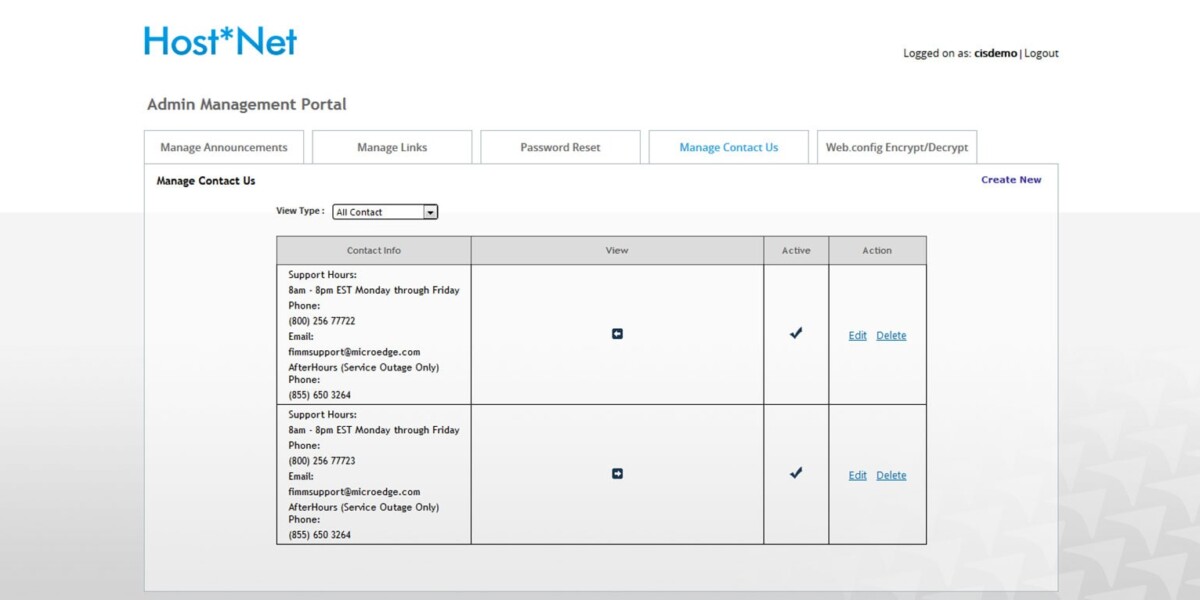
Task: Delete the contact with phone (800) 256 77723
Action: point(891,476)
